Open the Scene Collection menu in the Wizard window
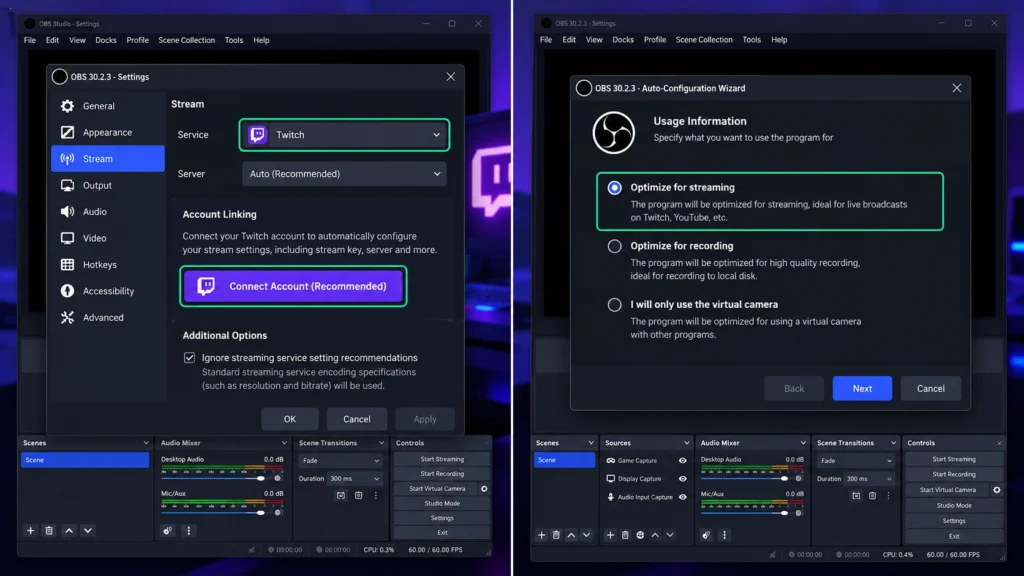1024x576 pixels. (704, 40)
